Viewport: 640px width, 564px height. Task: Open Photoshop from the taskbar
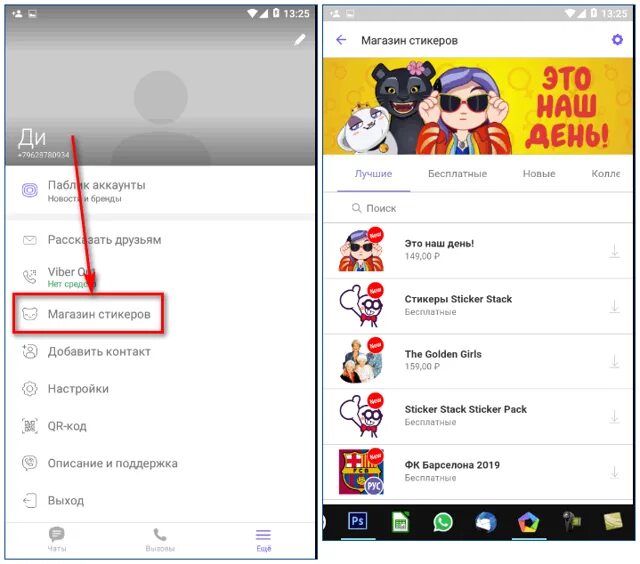[x=358, y=521]
